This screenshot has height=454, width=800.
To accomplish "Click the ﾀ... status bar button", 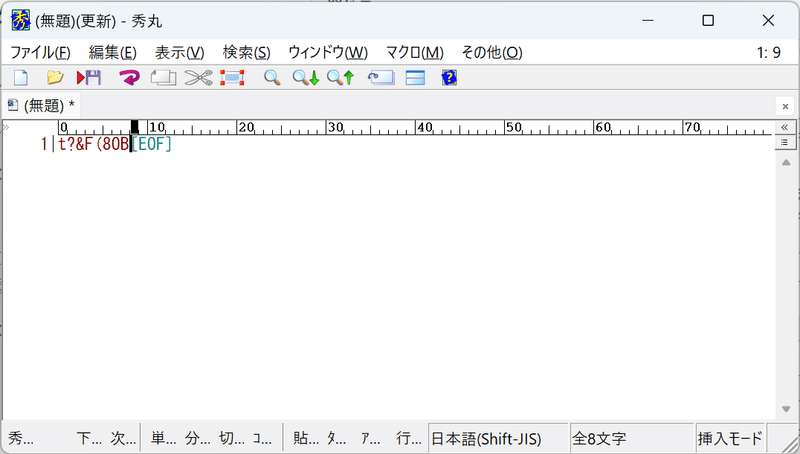I will pyautogui.click(x=336, y=438).
